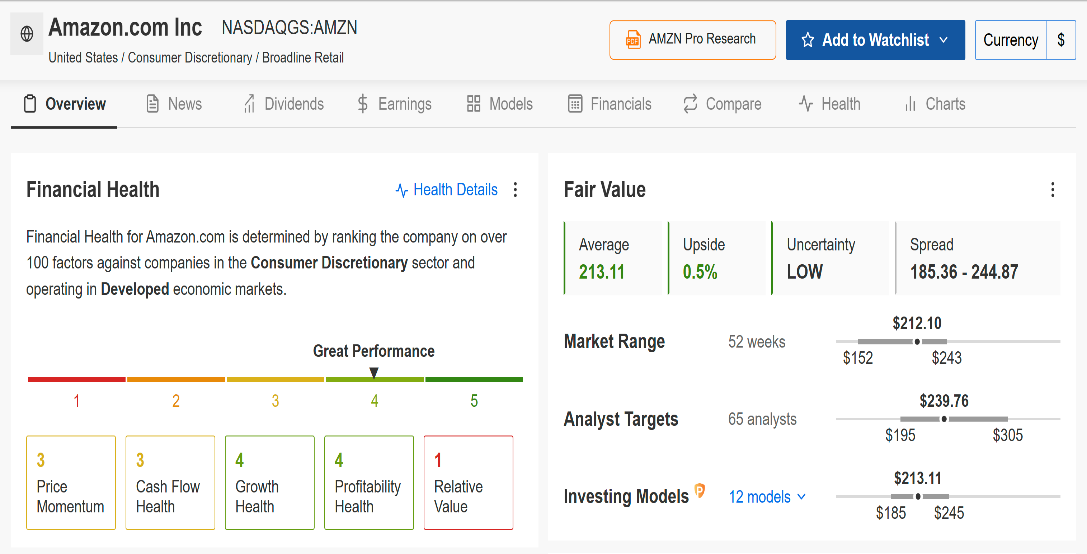The height and width of the screenshot is (554, 1087).
Task: Click the 52 weeks label
Action: (x=757, y=342)
